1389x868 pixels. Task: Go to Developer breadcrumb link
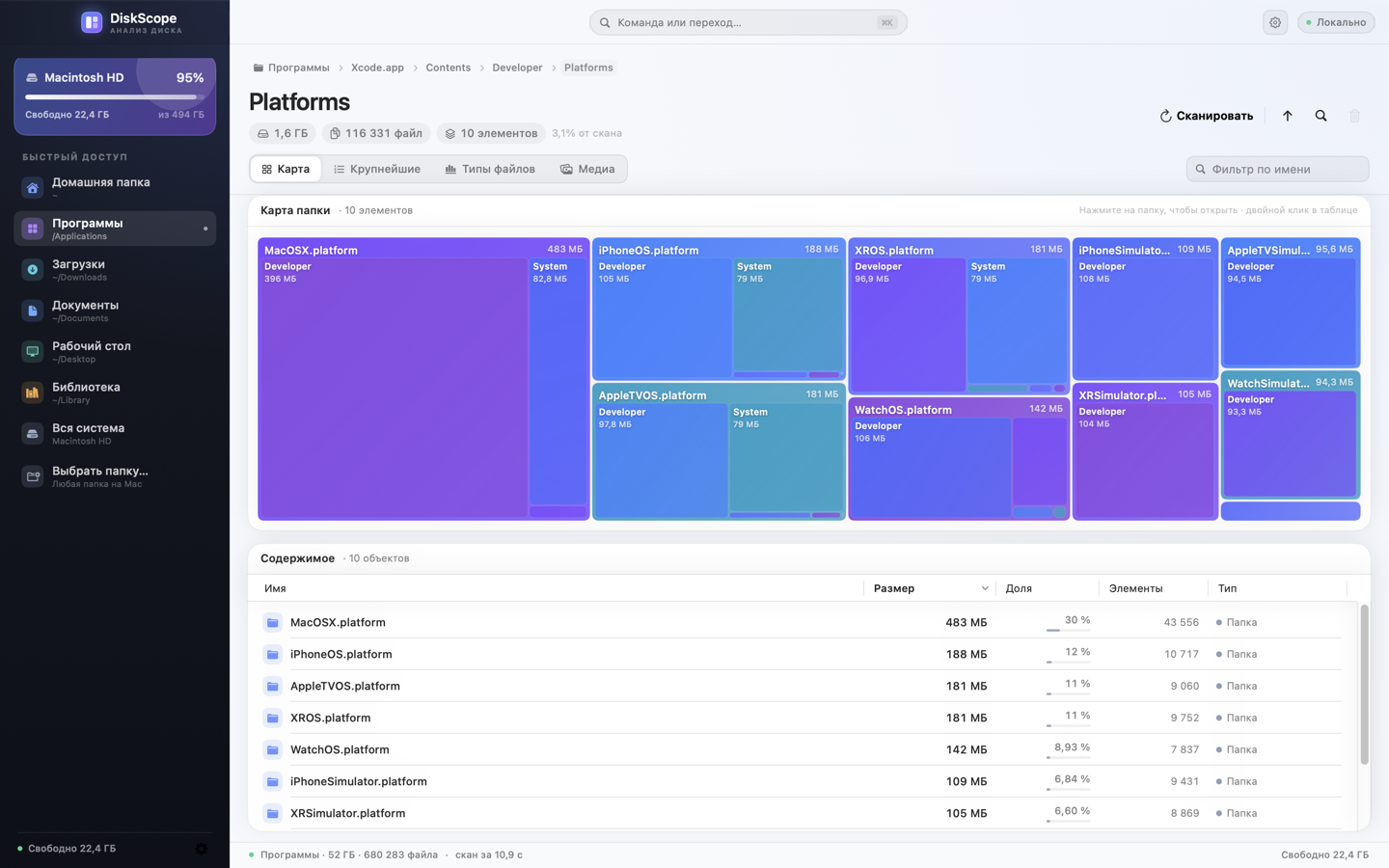click(517, 68)
